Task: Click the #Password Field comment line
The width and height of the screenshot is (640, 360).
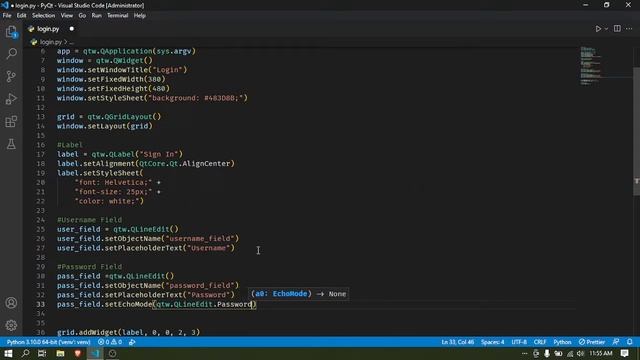Action: coord(89,267)
